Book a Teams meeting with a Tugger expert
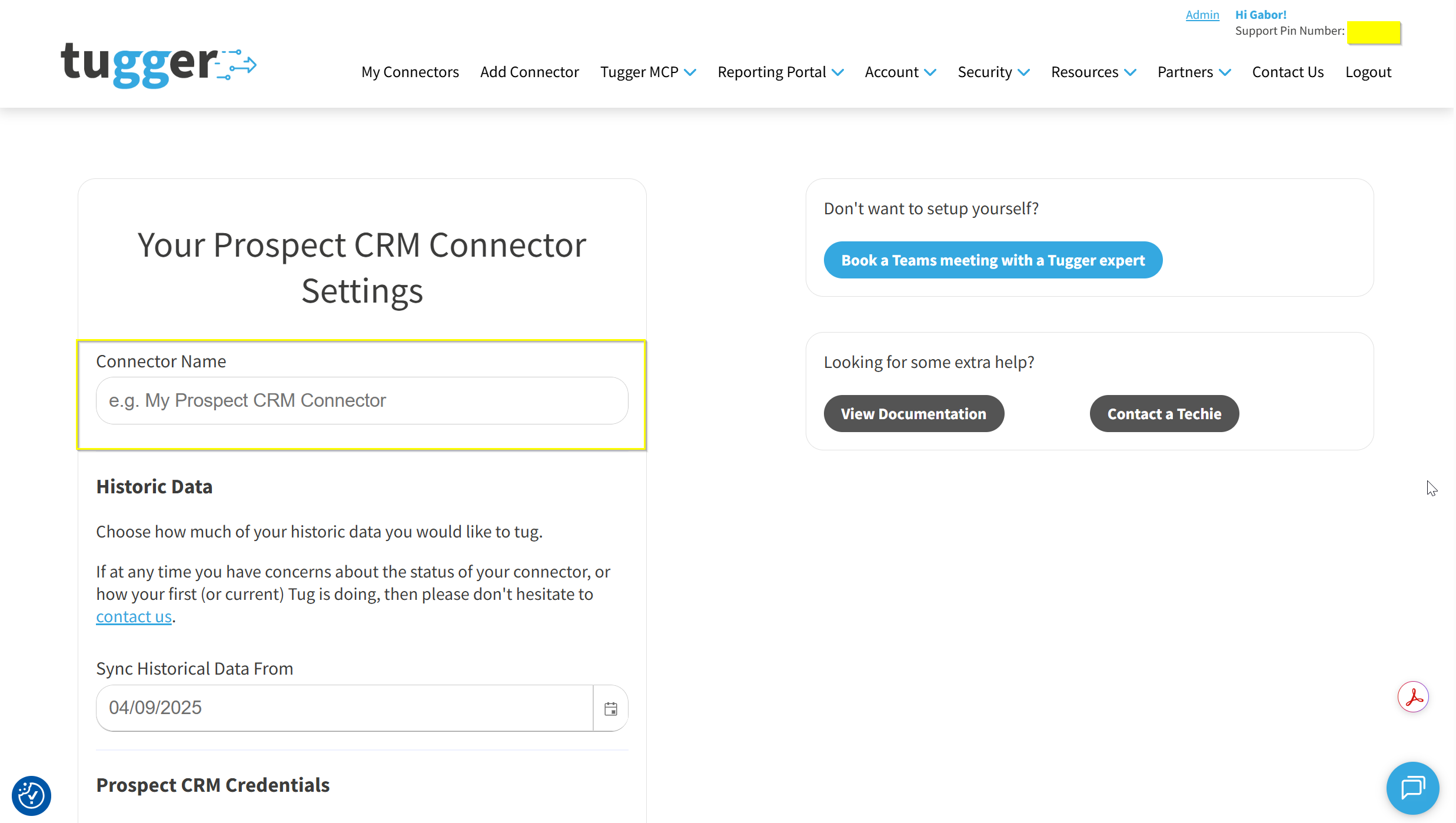 pos(993,260)
